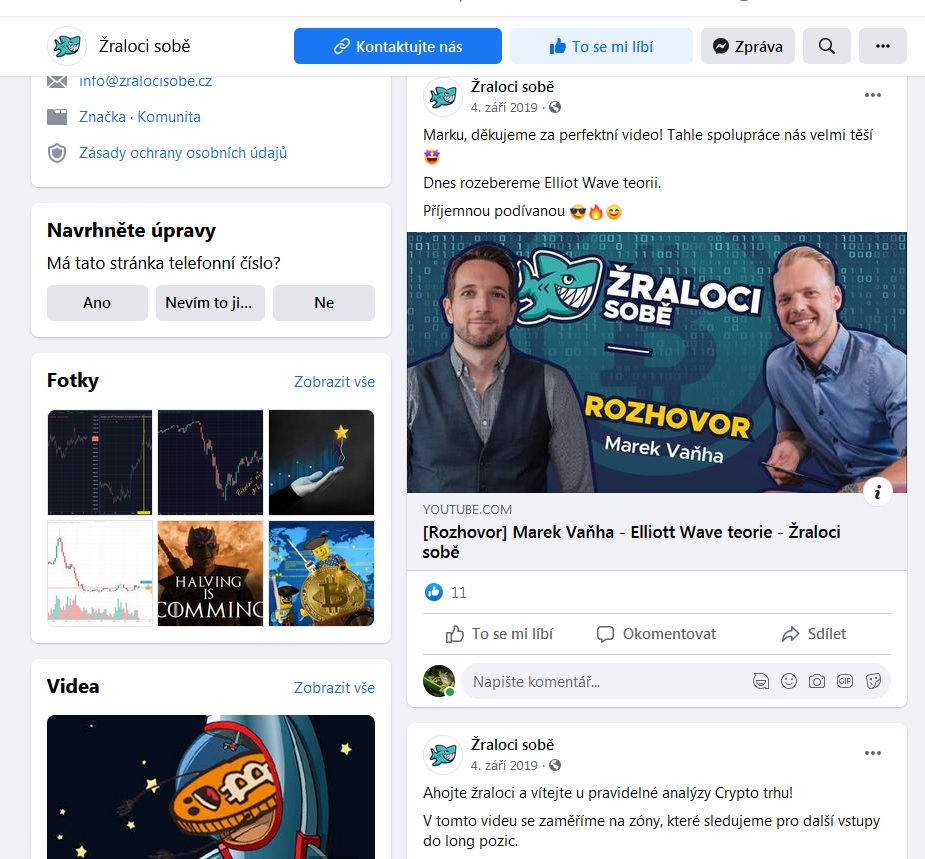This screenshot has width=925, height=859.
Task: Open the emoji picker in comment box
Action: click(x=789, y=681)
